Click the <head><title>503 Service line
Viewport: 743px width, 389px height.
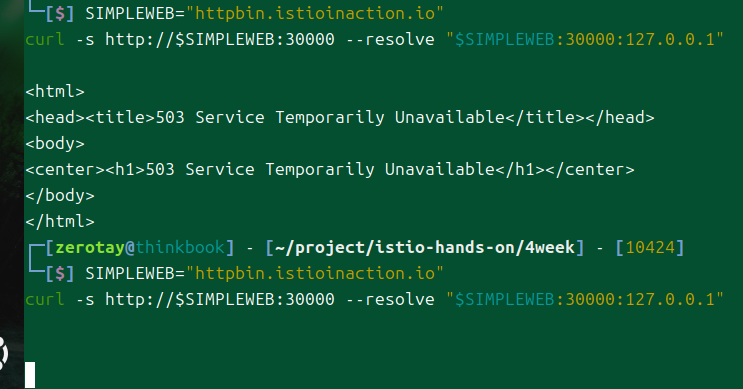(340, 117)
